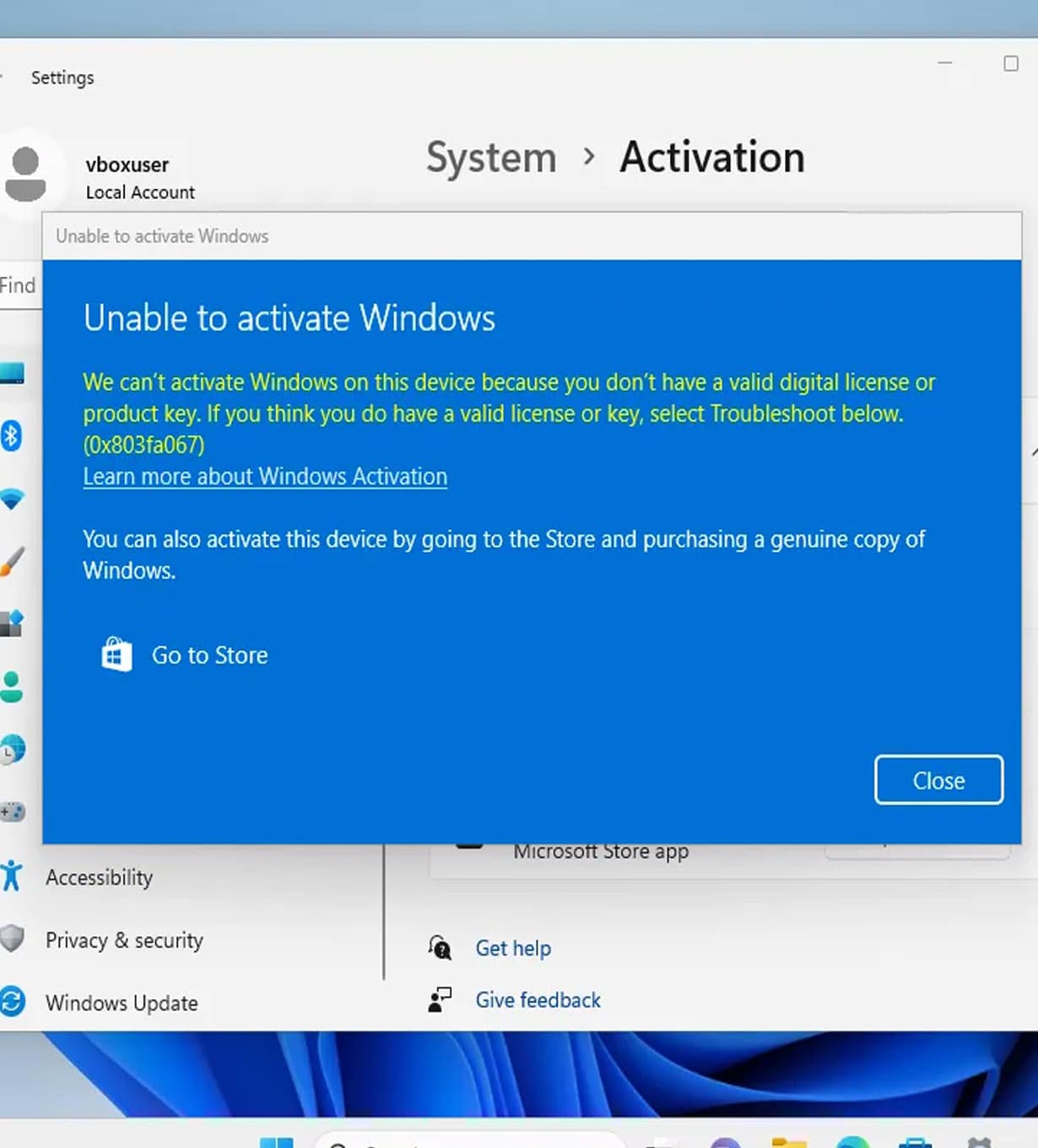The width and height of the screenshot is (1038, 1148).
Task: Open Learn more about Windows Activation
Action: tap(264, 476)
